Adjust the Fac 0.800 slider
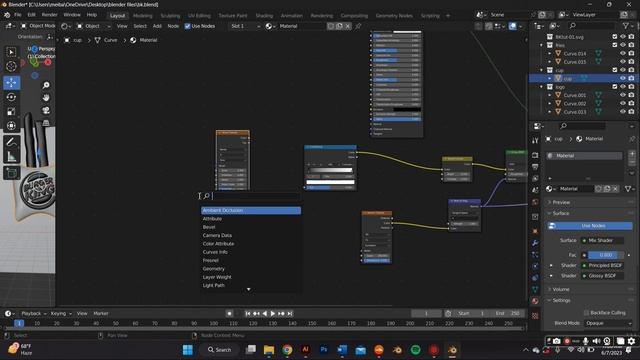Image resolution: width=640 pixels, height=360 pixels. click(605, 255)
